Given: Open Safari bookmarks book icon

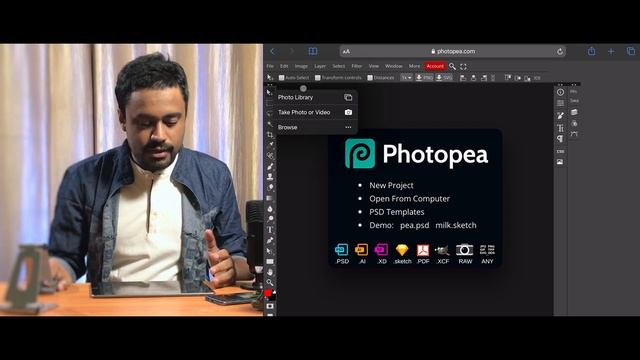Looking at the screenshot, I should (x=313, y=51).
